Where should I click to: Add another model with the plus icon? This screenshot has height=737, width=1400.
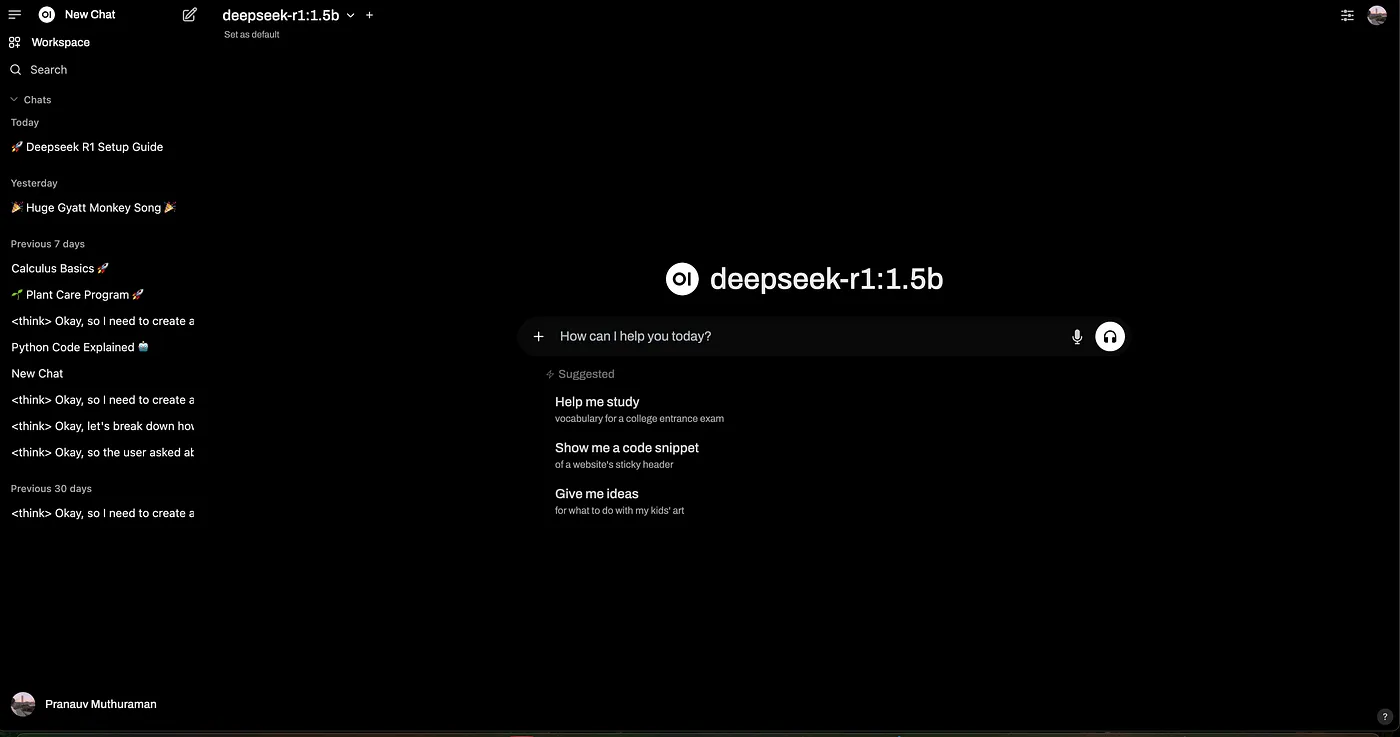point(370,15)
